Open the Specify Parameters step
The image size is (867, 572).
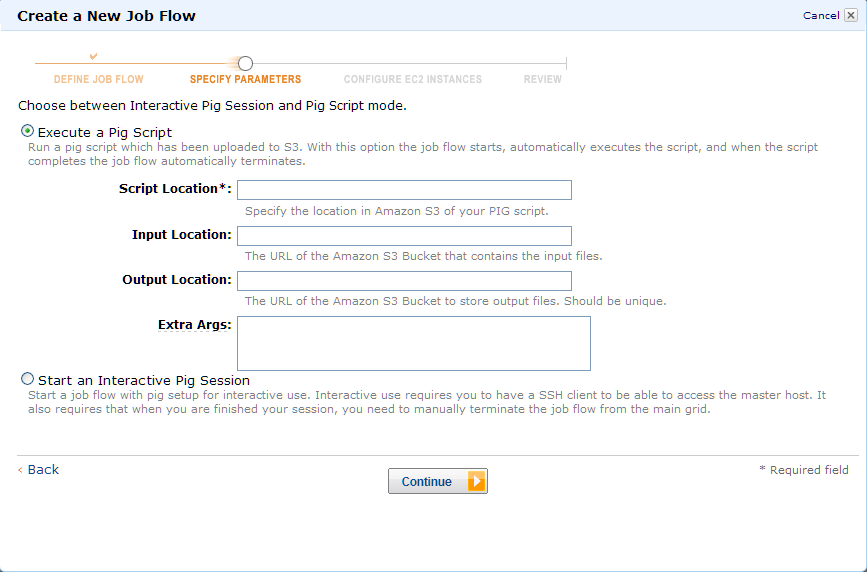246,79
